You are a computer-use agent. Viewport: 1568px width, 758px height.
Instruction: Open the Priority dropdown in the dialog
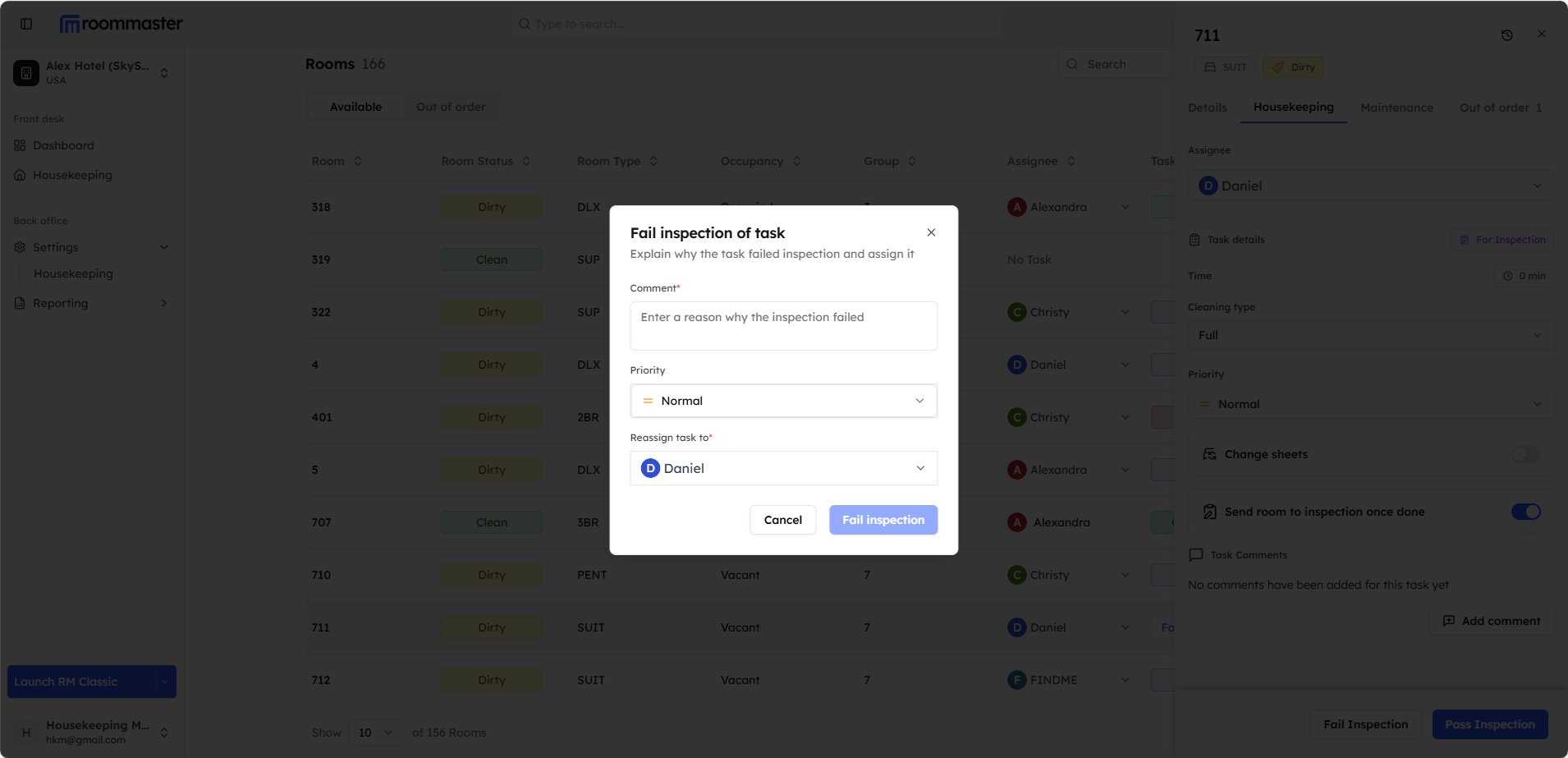tap(782, 400)
